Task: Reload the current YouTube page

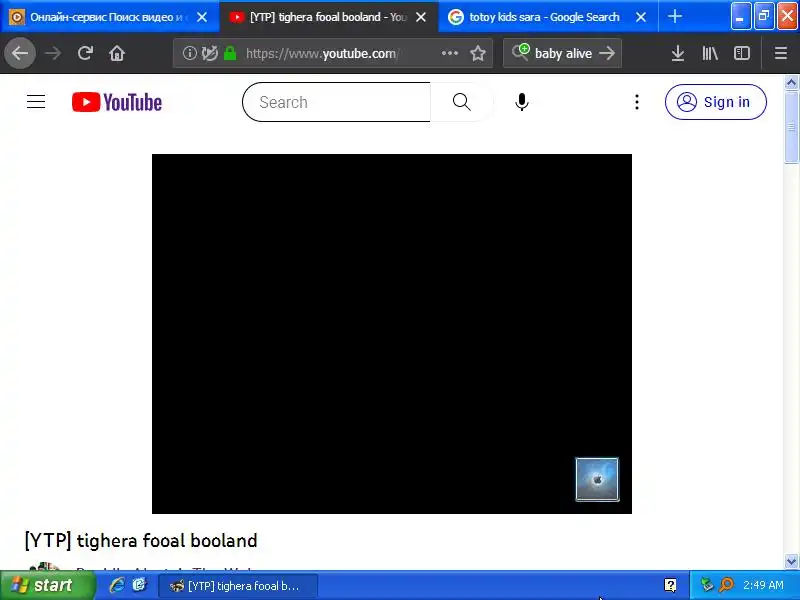Action: (x=85, y=53)
